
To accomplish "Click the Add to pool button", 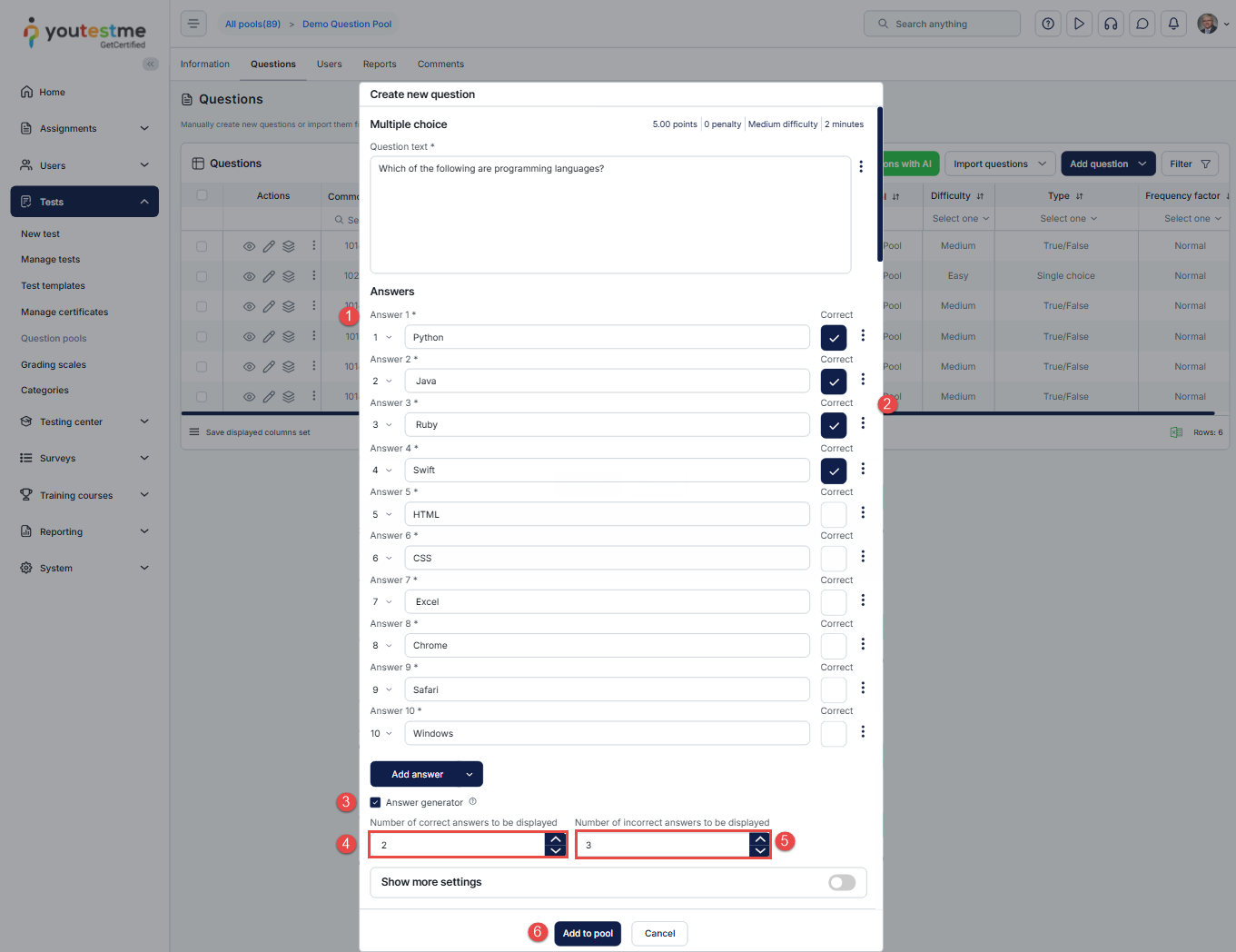I will click(588, 934).
